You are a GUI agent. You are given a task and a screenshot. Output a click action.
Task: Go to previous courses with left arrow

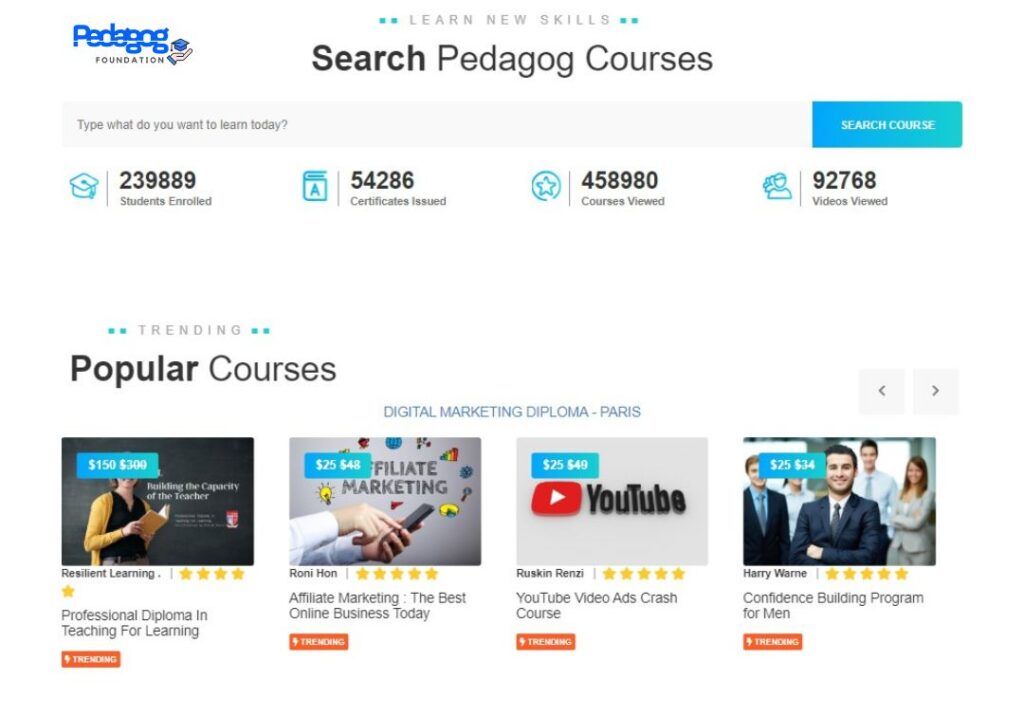click(882, 391)
